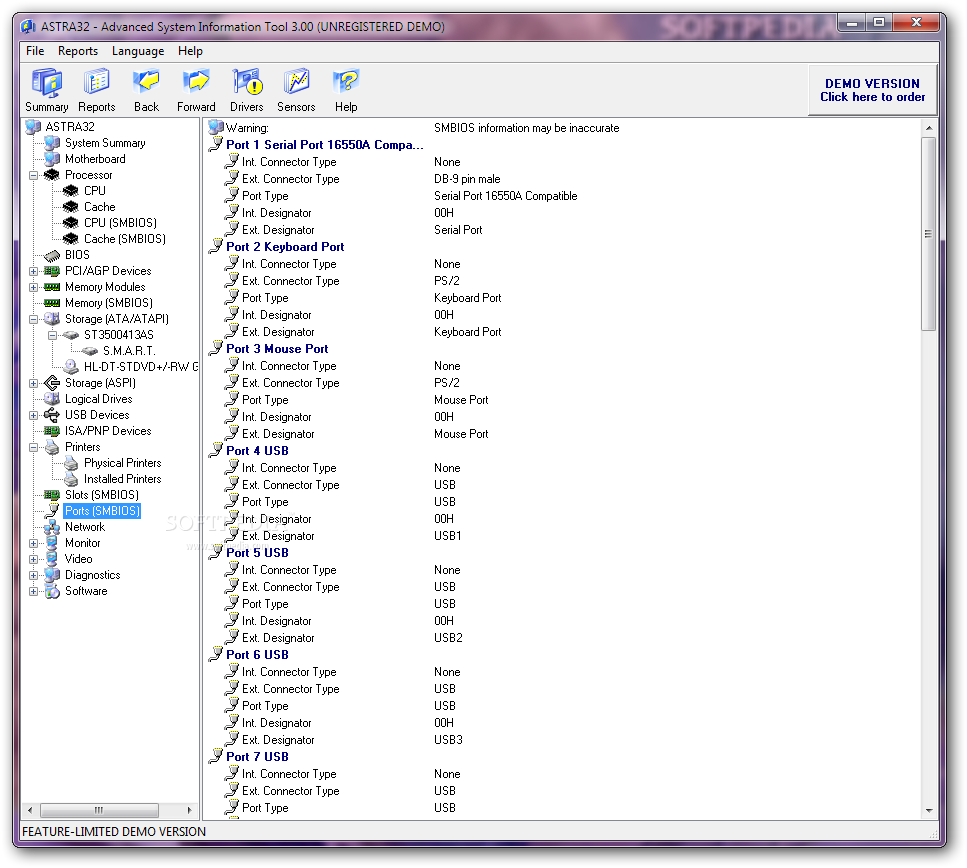The height and width of the screenshot is (868, 967).
Task: Click the Help toolbar icon
Action: coord(346,90)
